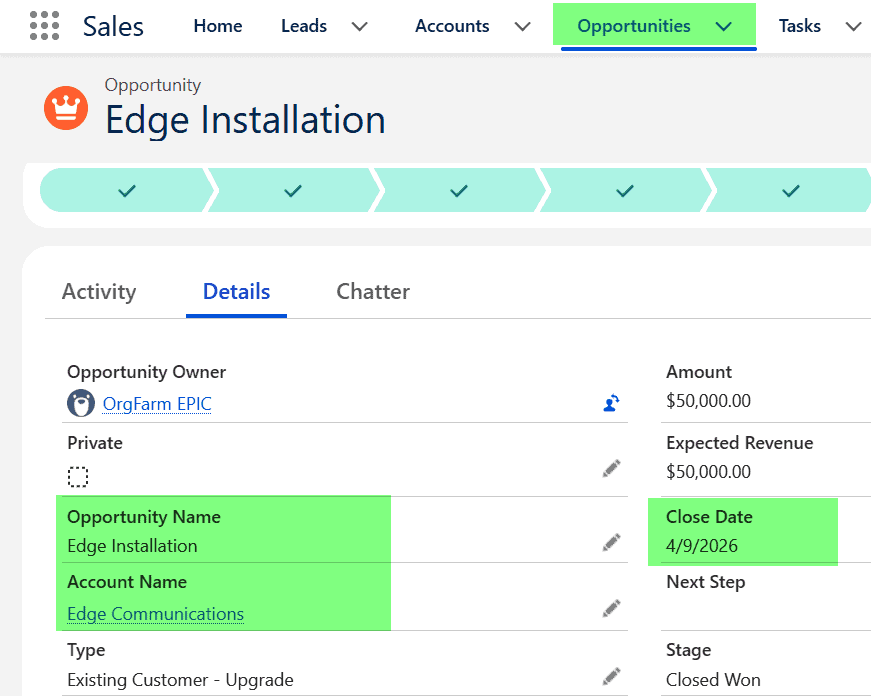Select the fifth completed path stage

790,191
